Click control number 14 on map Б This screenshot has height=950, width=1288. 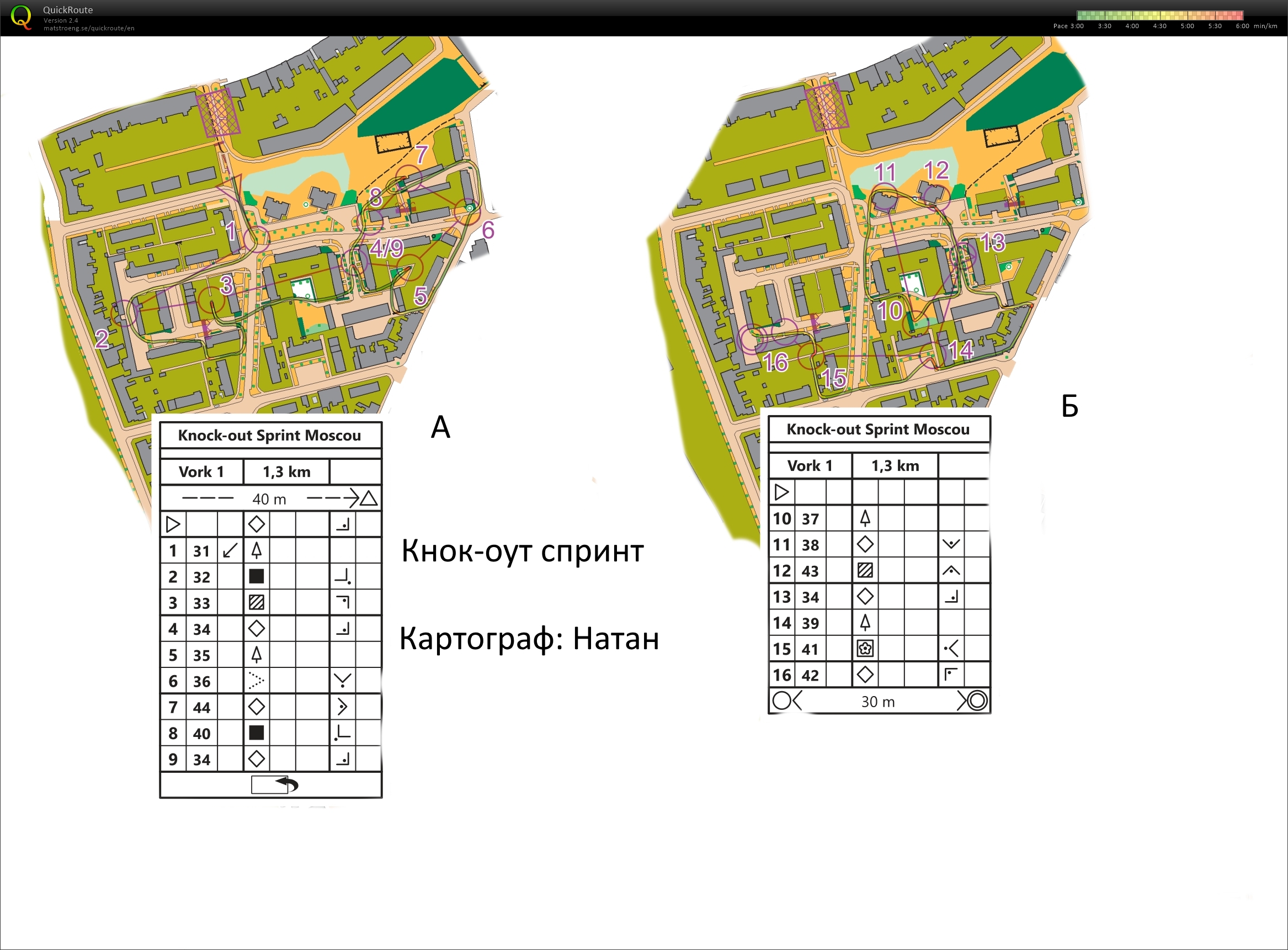pyautogui.click(x=960, y=349)
